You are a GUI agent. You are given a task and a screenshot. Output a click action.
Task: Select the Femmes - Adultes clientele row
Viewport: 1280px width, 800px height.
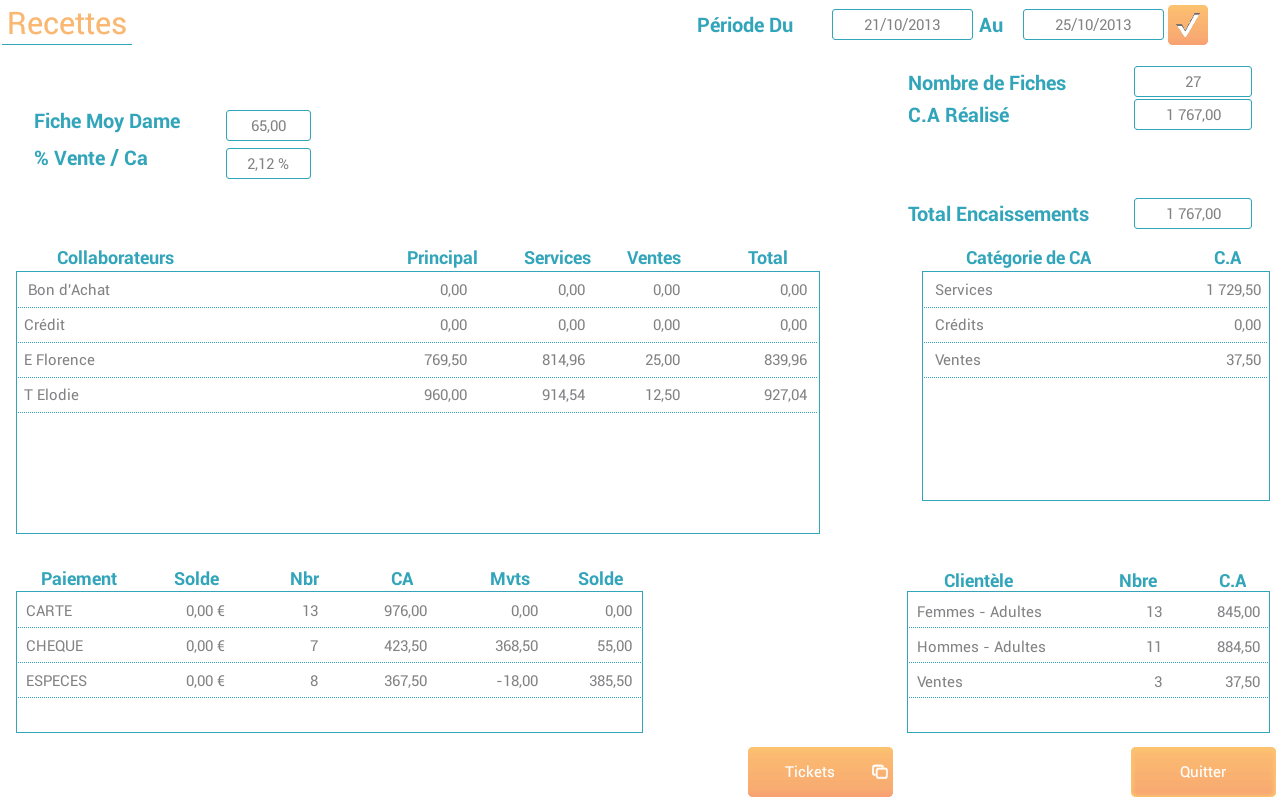point(1088,612)
